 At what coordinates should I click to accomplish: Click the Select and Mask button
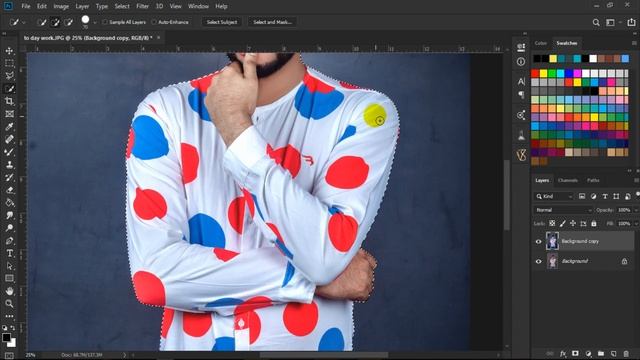click(272, 22)
